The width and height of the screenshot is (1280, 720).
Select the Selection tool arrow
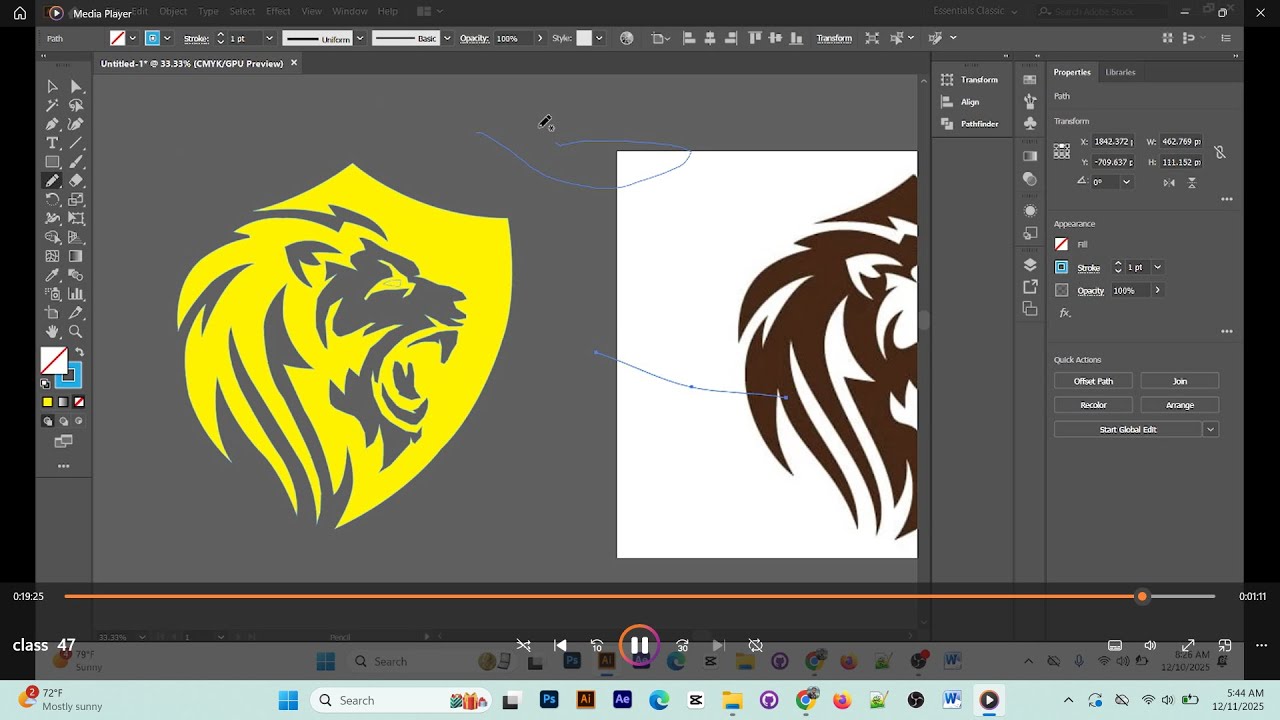[x=52, y=86]
